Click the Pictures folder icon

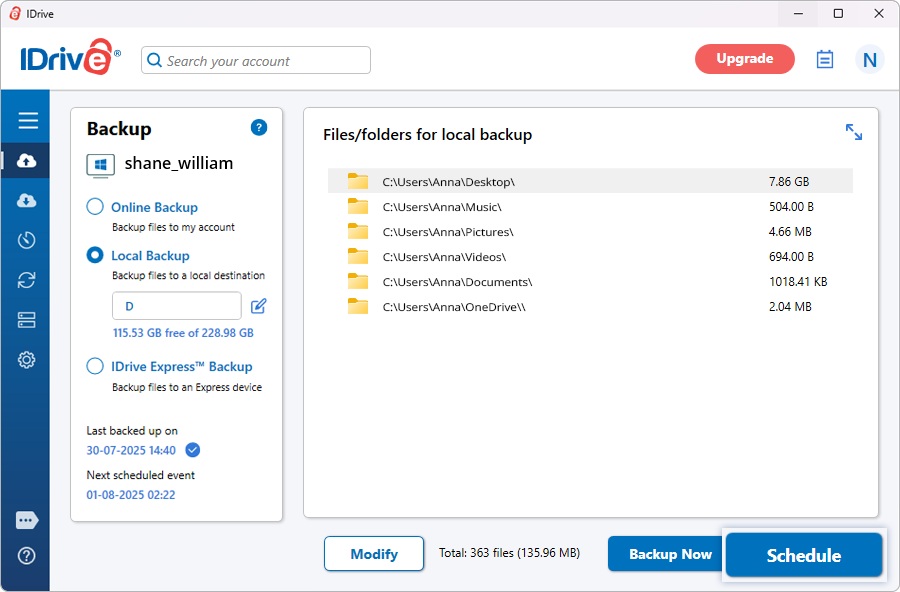[x=358, y=231]
